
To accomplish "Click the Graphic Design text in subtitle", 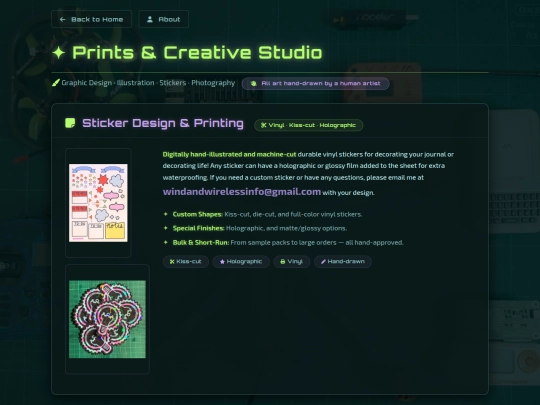I will click(x=86, y=83).
